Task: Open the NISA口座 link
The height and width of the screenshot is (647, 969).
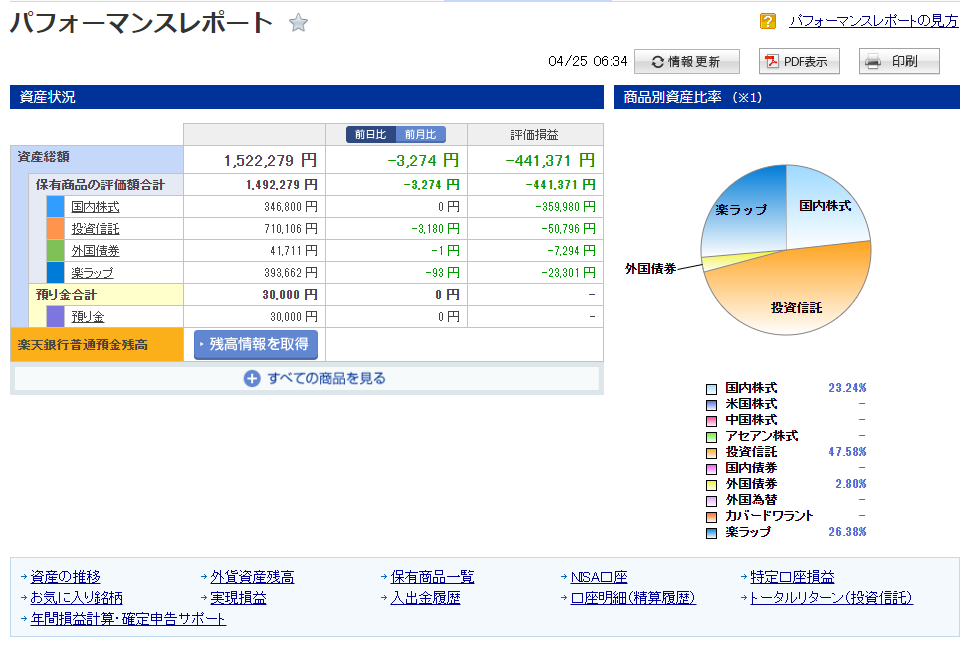Action: [599, 577]
